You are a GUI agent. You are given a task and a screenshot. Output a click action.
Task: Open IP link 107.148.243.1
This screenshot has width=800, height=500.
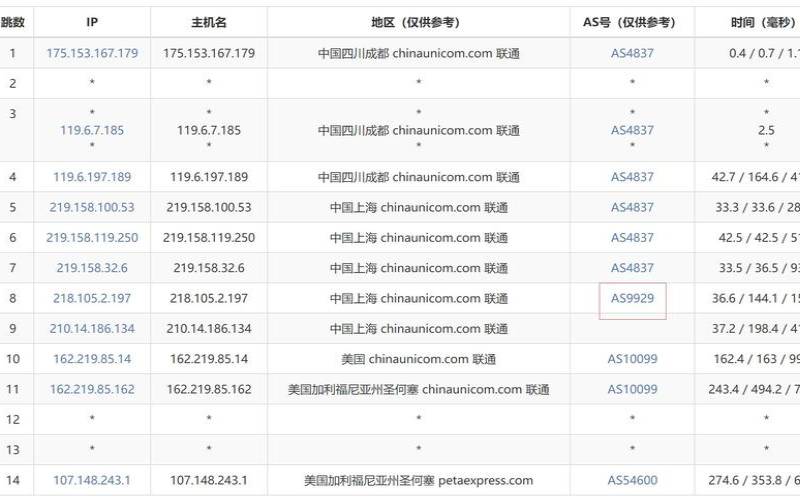[92, 480]
